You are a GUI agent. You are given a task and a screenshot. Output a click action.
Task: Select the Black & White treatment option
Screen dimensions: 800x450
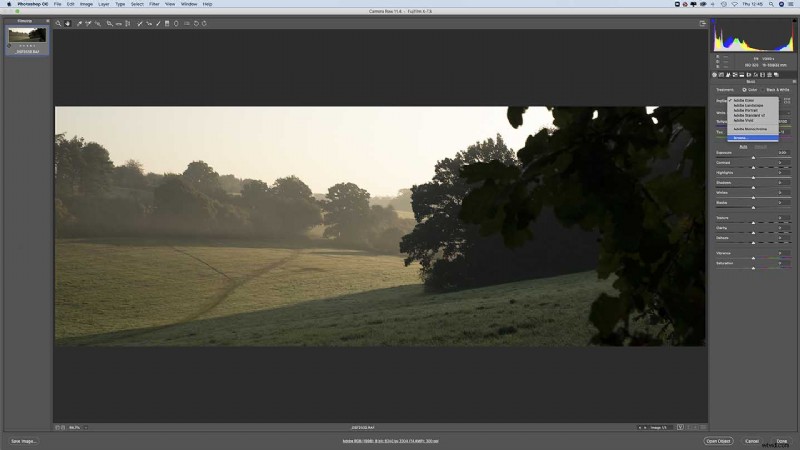click(776, 90)
